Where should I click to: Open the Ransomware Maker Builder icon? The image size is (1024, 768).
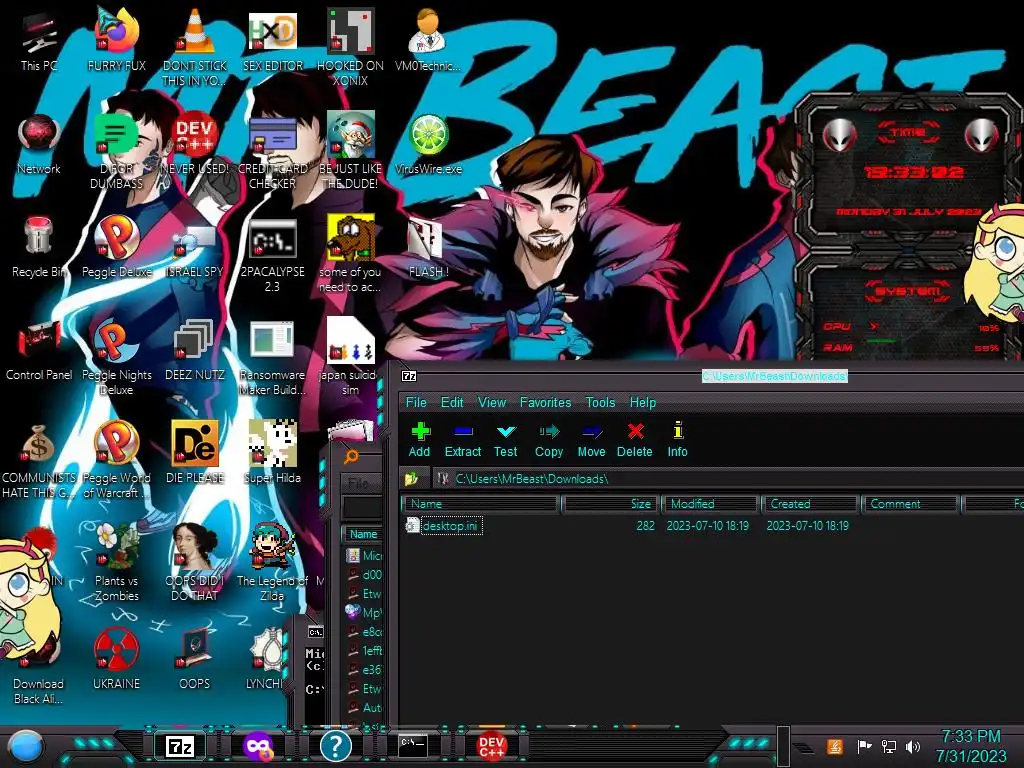pos(273,357)
